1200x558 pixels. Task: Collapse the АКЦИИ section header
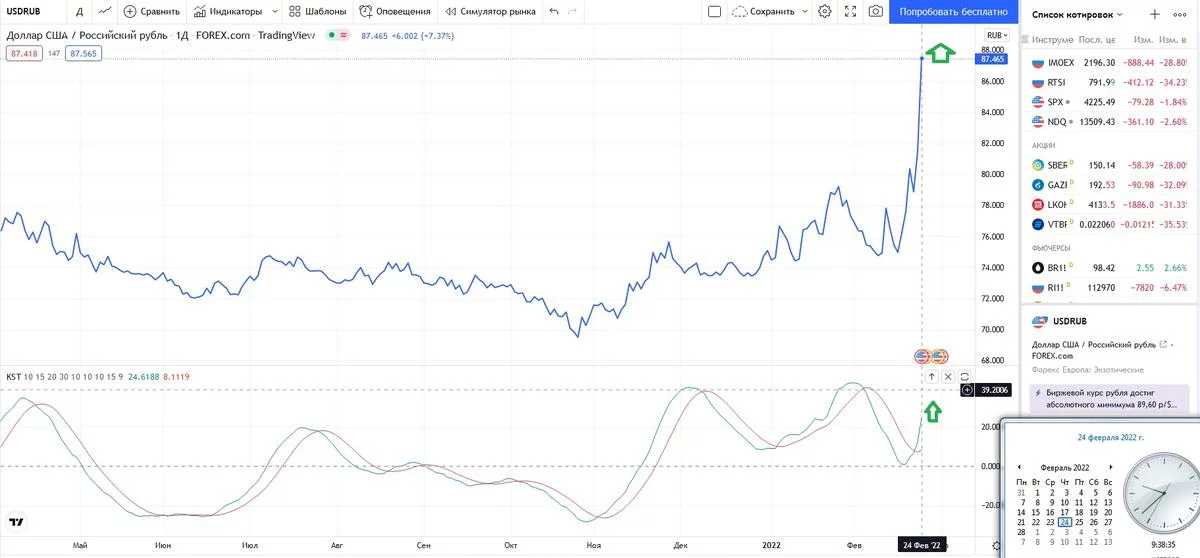(1044, 145)
